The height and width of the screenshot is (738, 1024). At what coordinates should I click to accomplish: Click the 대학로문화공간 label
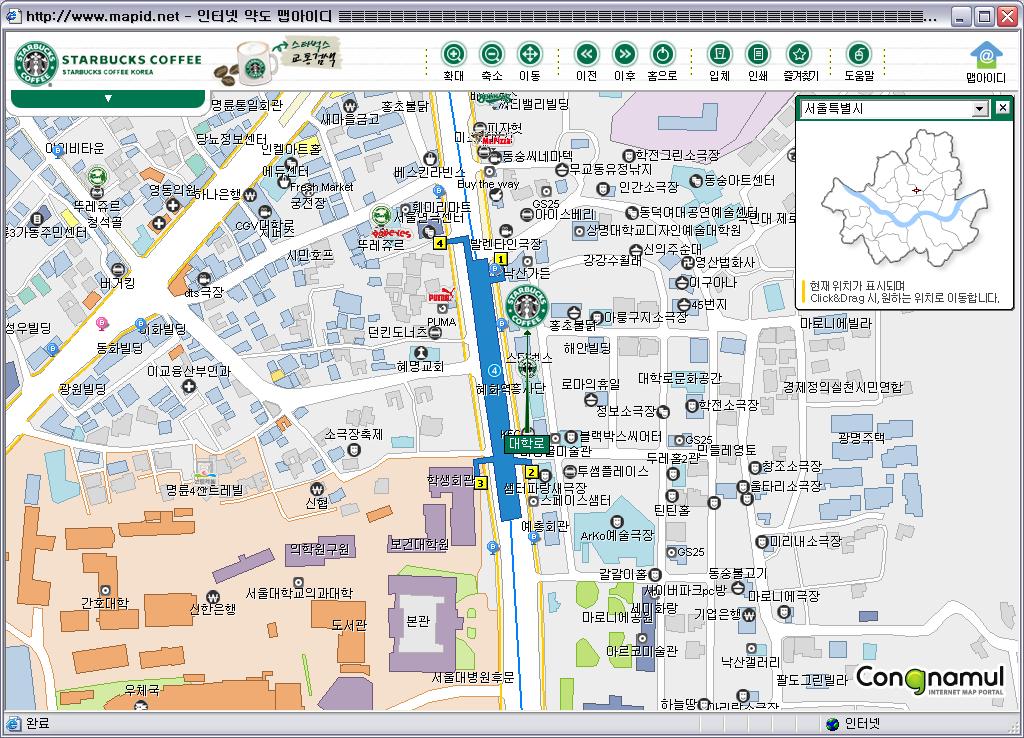(680, 378)
